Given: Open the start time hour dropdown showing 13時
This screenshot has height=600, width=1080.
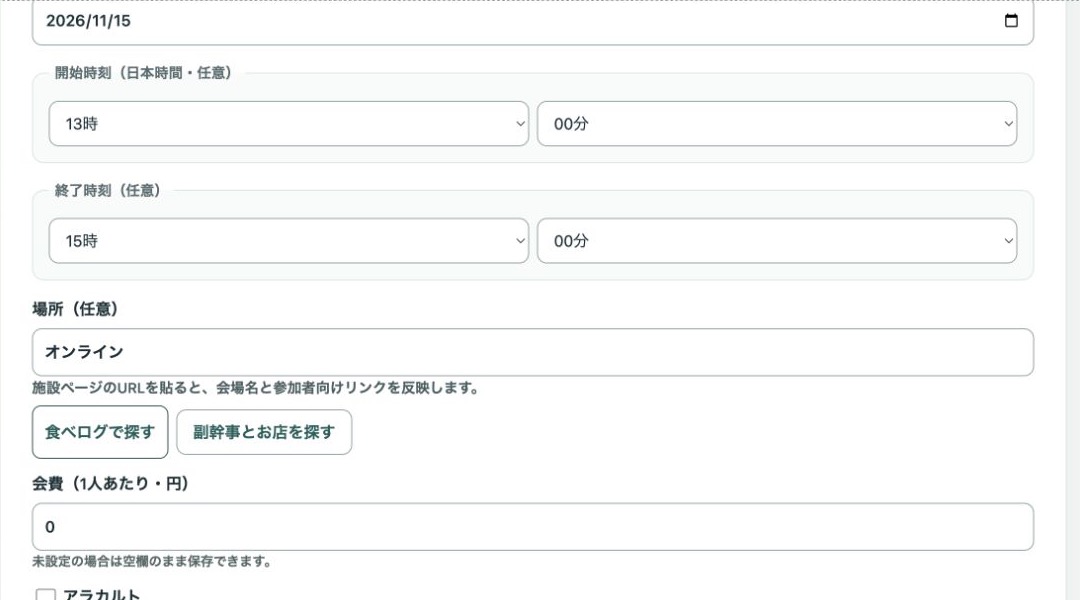Looking at the screenshot, I should (x=289, y=124).
